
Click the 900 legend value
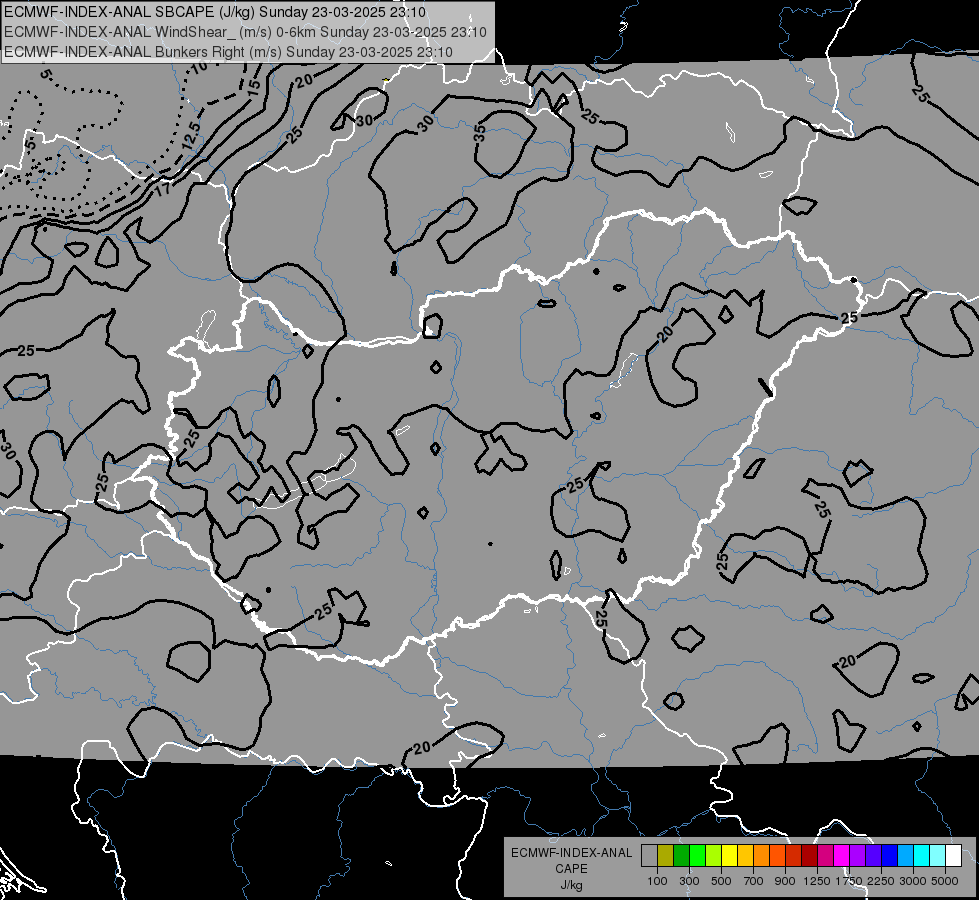pyautogui.click(x=785, y=881)
